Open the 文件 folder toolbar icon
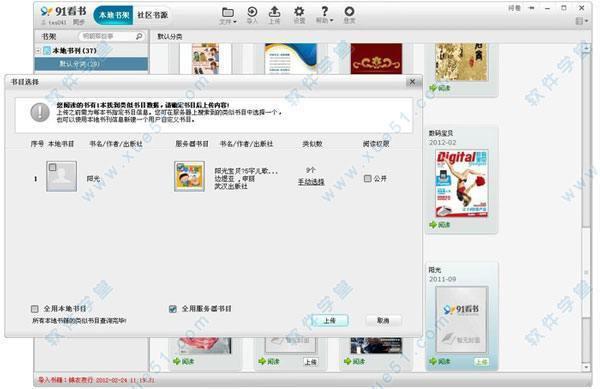 227,12
